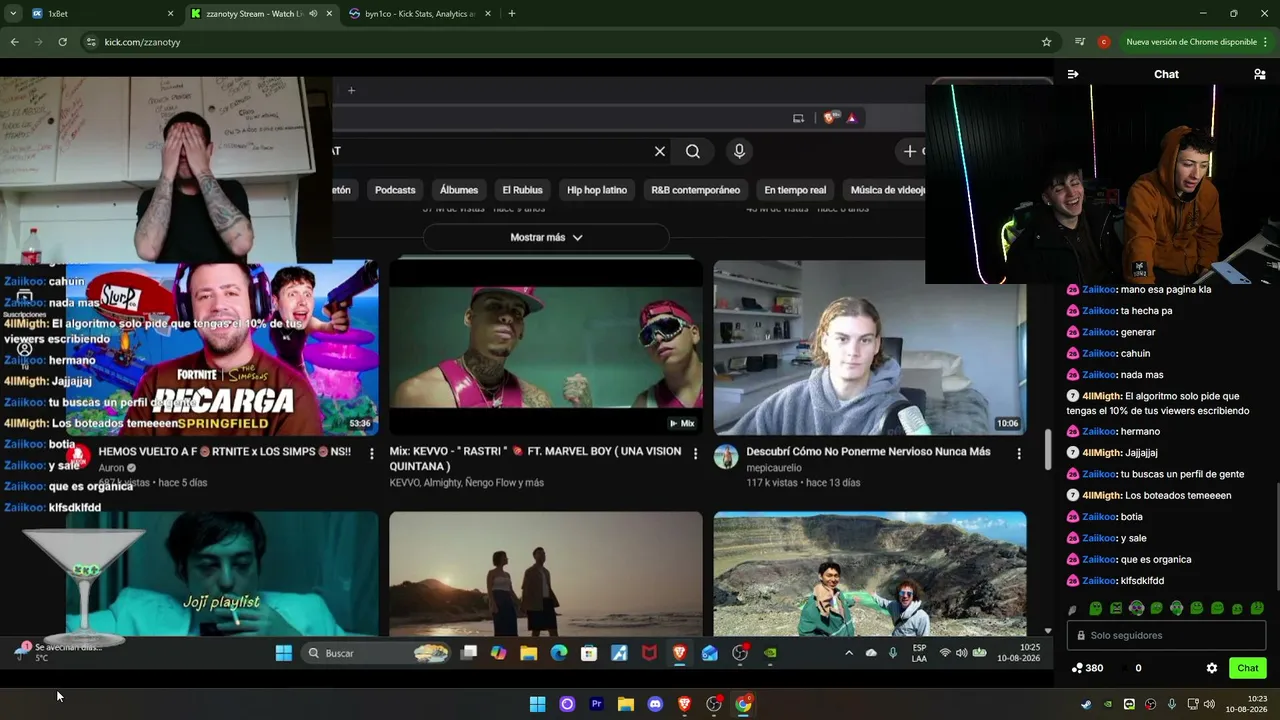Open the Chrome tab search dropdown
This screenshot has width=1280, height=720.
coord(13,14)
